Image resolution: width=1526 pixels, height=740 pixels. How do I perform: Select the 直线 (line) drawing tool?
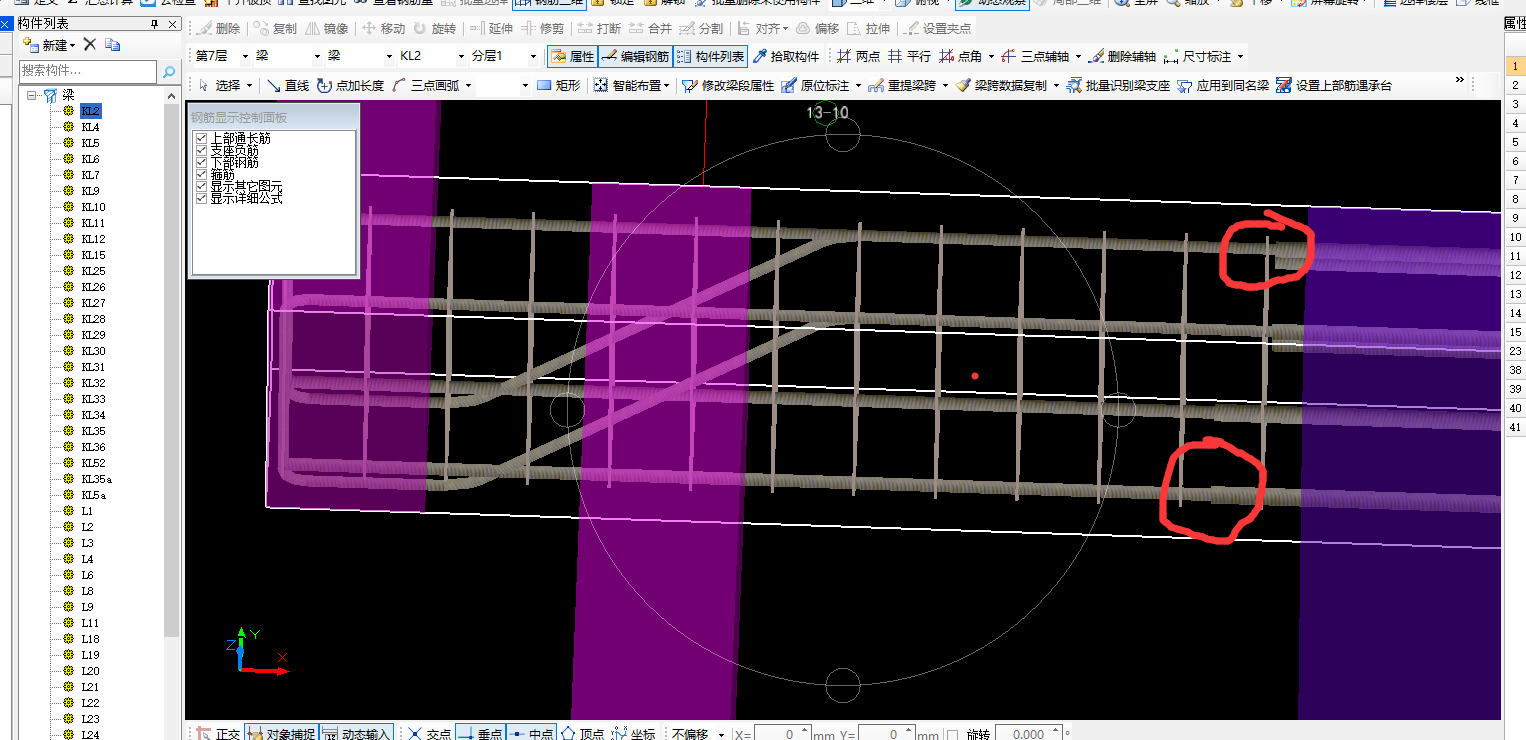[288, 86]
